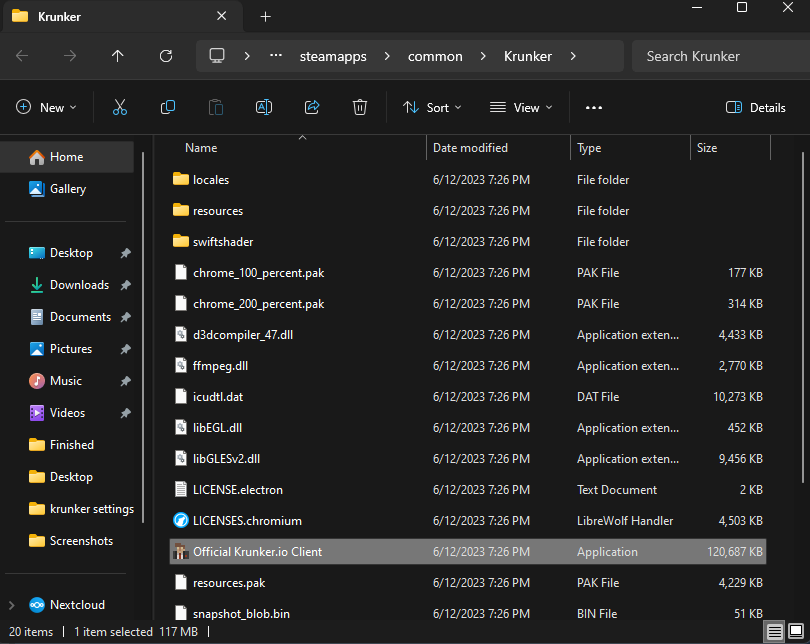
Task: Select resources.pak file
Action: tap(468, 583)
